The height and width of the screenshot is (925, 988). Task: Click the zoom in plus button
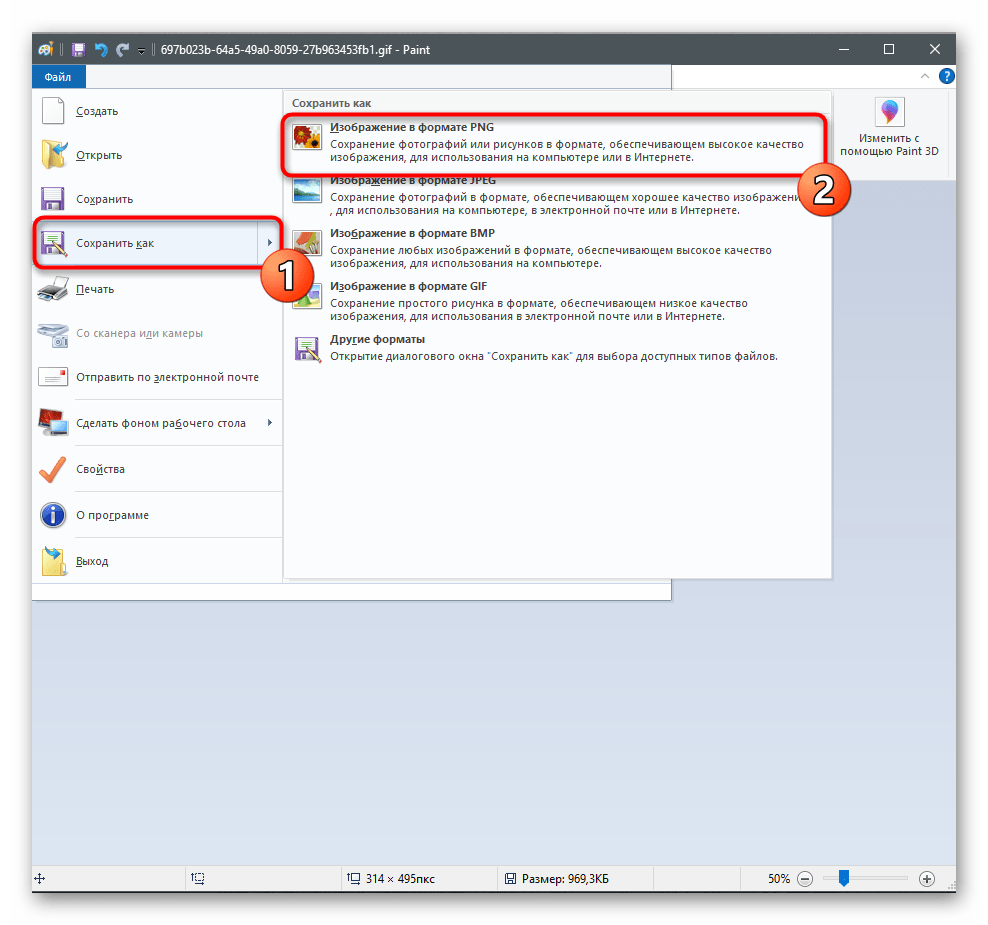pos(926,879)
